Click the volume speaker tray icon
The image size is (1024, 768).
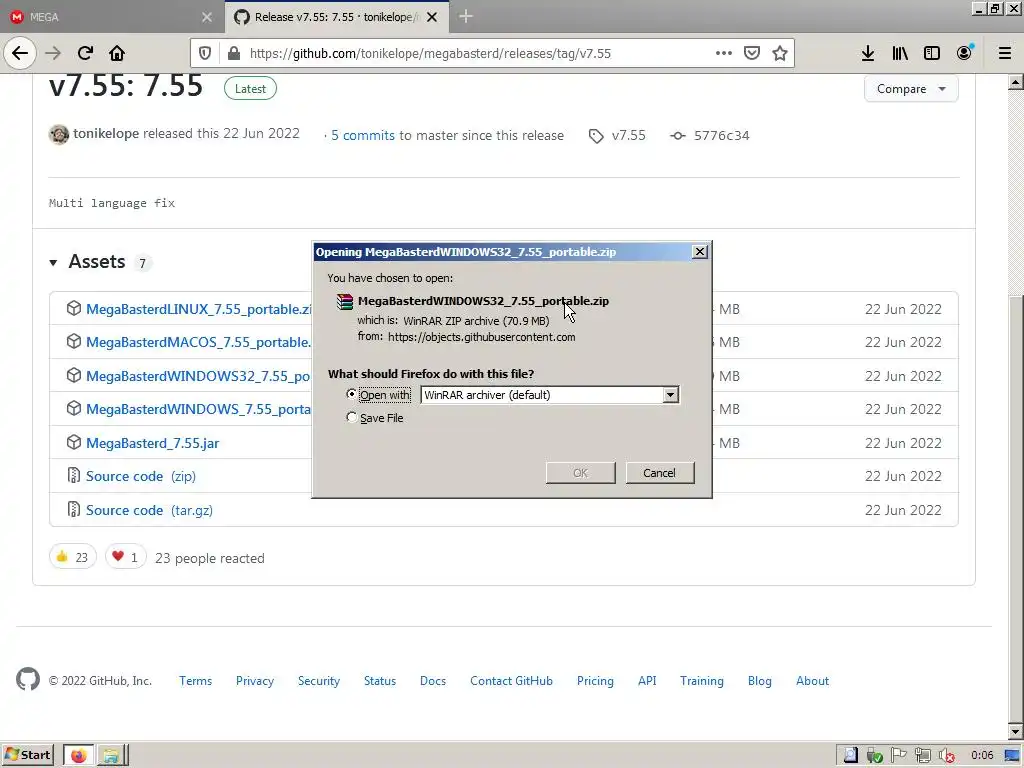(946, 756)
